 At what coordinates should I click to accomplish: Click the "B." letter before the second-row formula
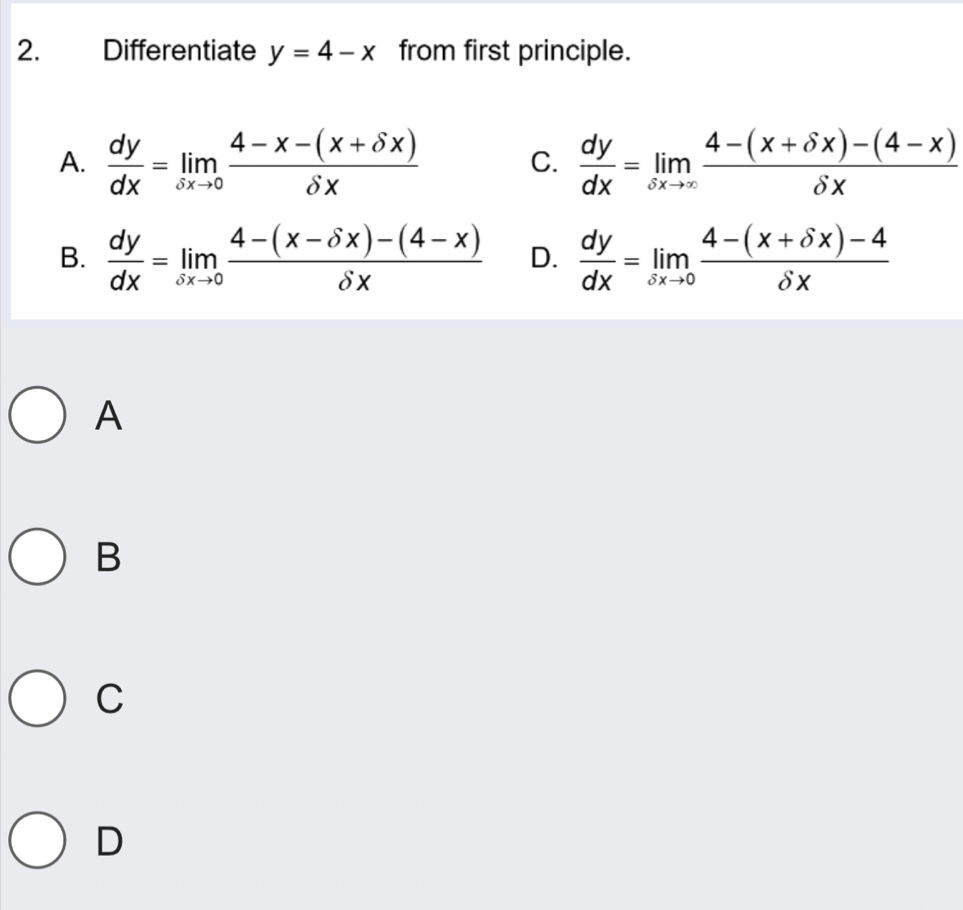point(71,262)
